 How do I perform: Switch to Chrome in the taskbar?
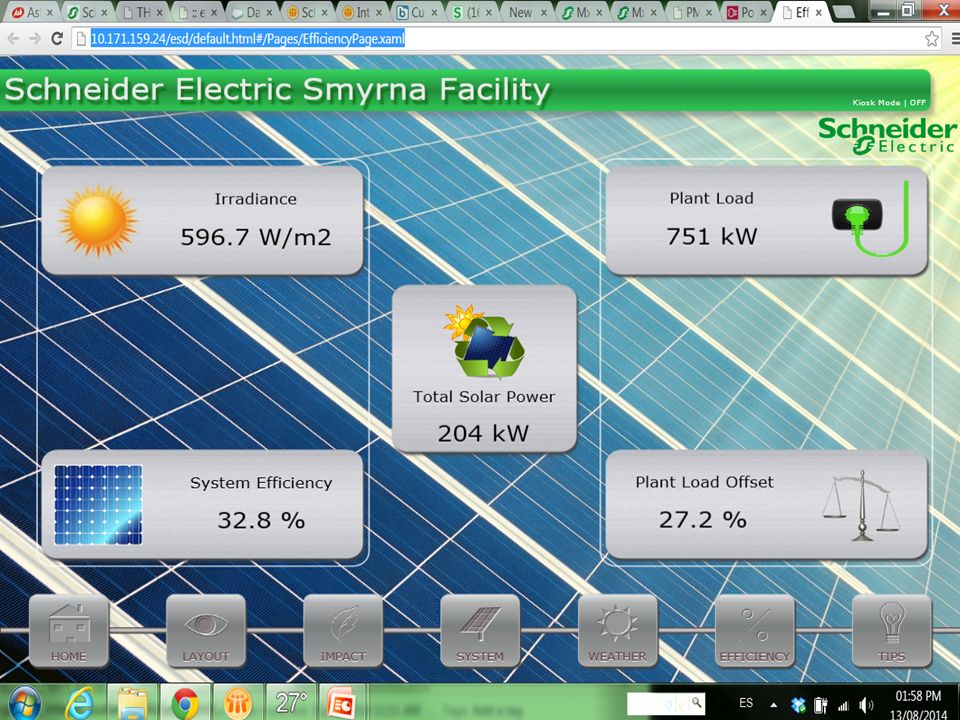[x=185, y=703]
